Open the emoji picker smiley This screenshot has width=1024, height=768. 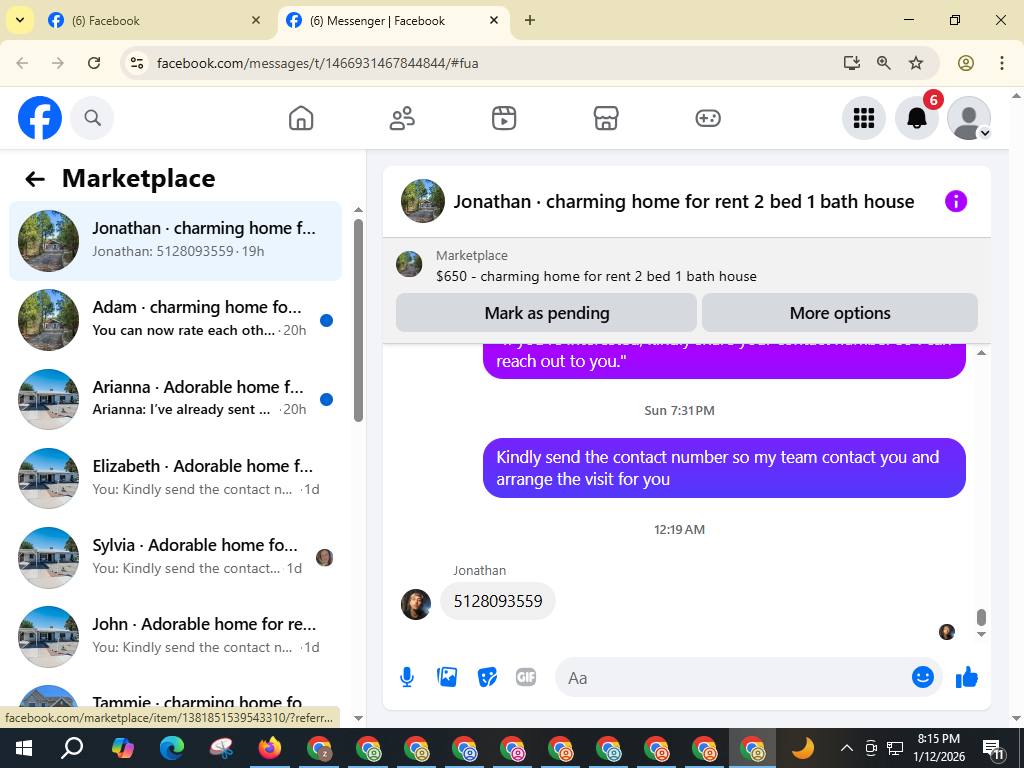923,677
